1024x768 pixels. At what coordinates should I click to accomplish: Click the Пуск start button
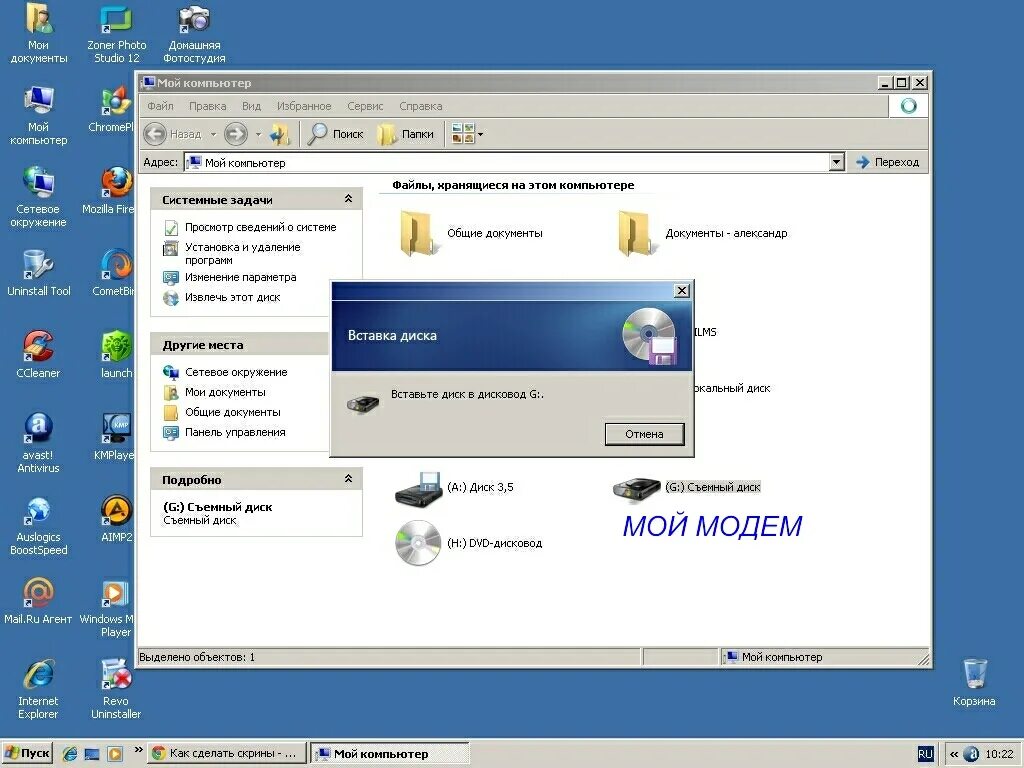(27, 754)
